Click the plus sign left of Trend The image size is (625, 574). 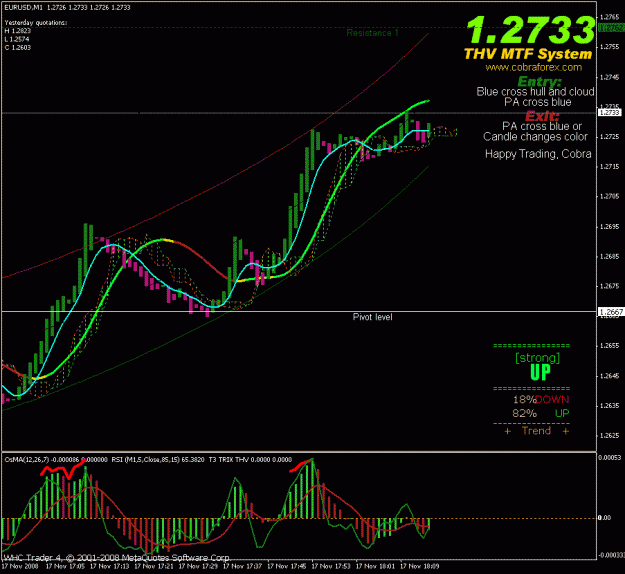(x=507, y=431)
